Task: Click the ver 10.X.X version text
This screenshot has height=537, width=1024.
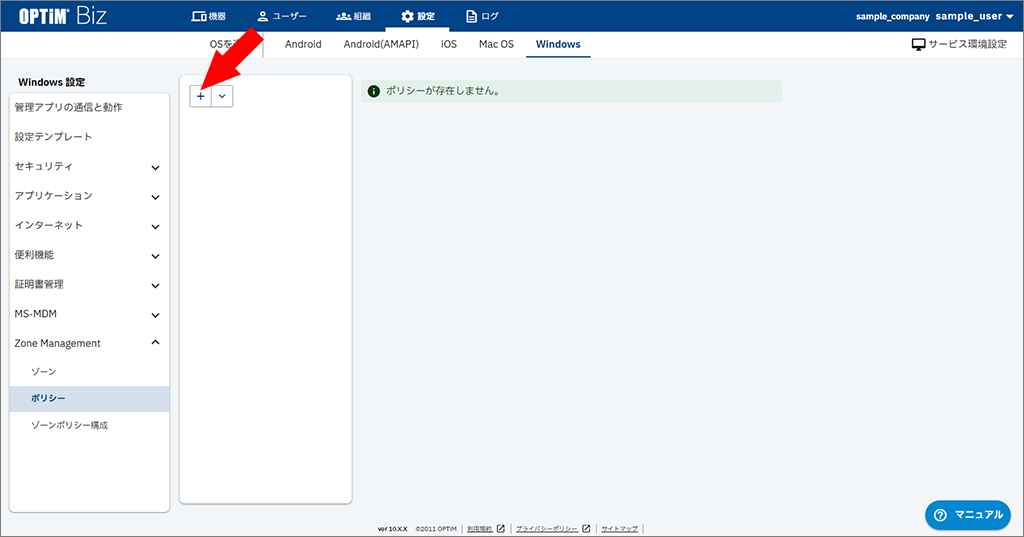Action: coord(392,529)
